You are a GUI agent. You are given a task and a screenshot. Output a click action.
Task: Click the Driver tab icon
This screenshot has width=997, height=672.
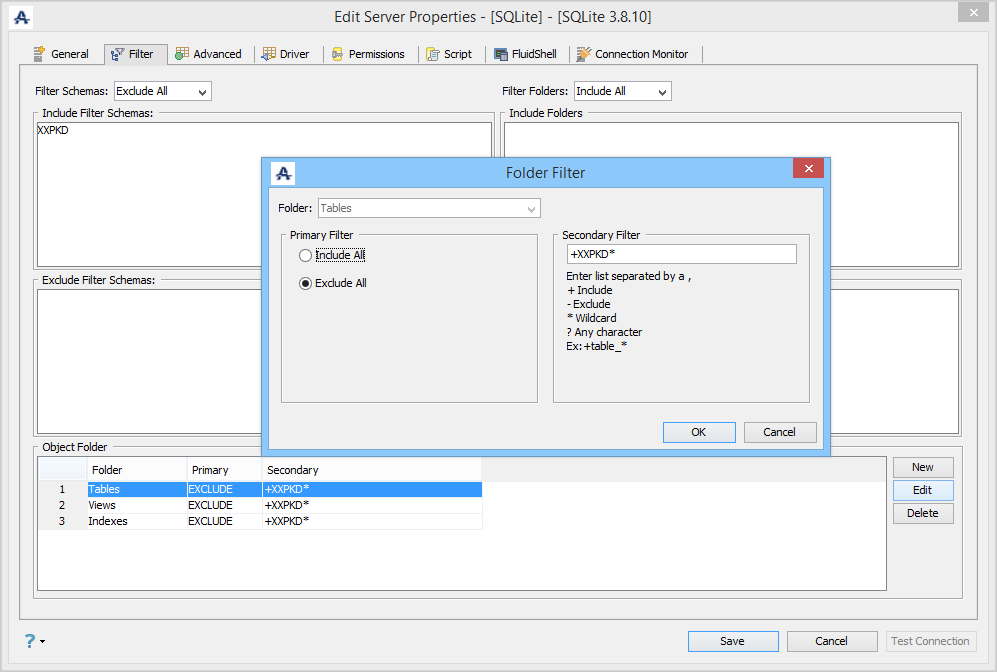click(269, 54)
